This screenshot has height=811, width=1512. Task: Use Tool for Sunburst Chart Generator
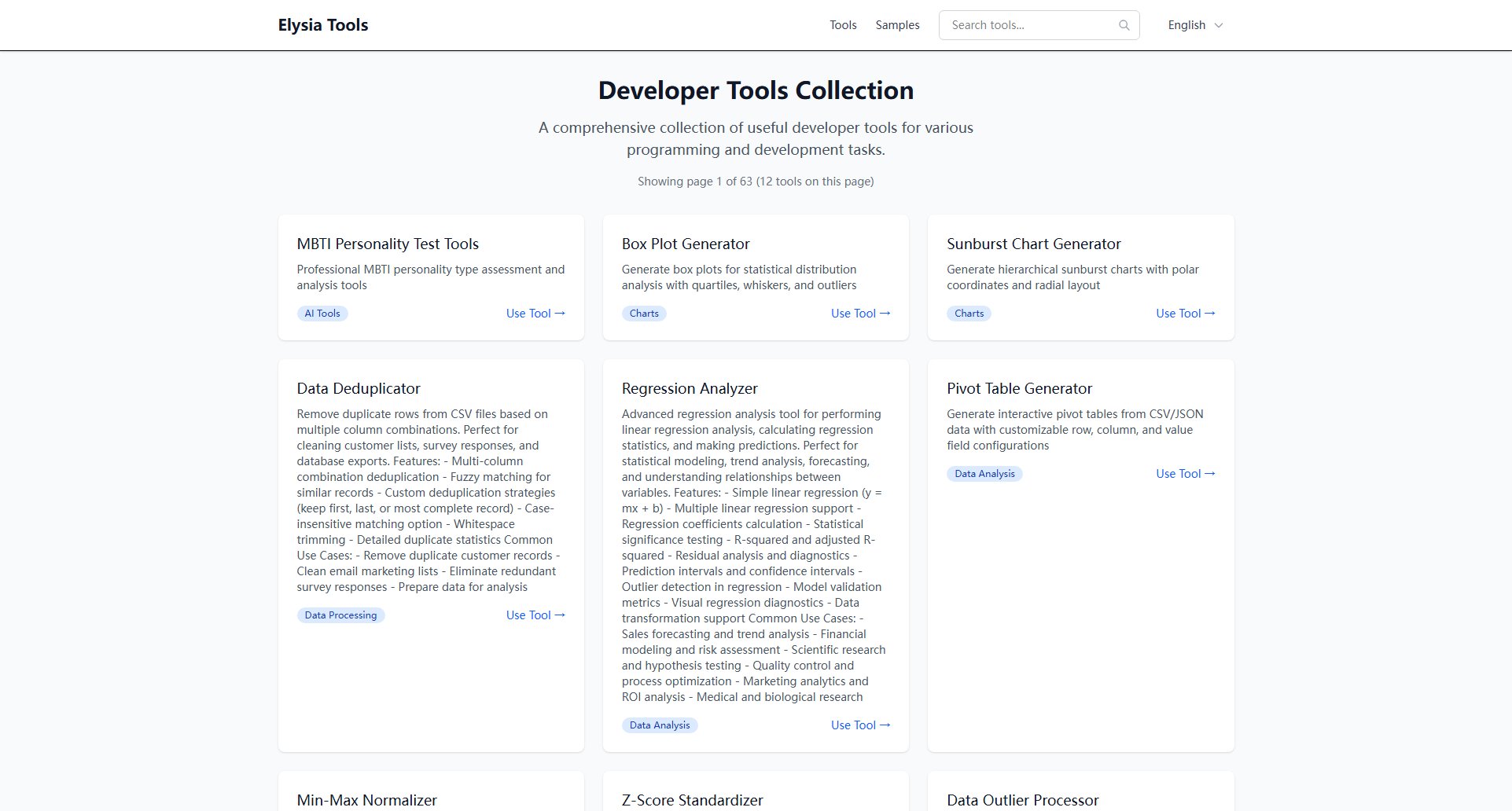point(1185,313)
